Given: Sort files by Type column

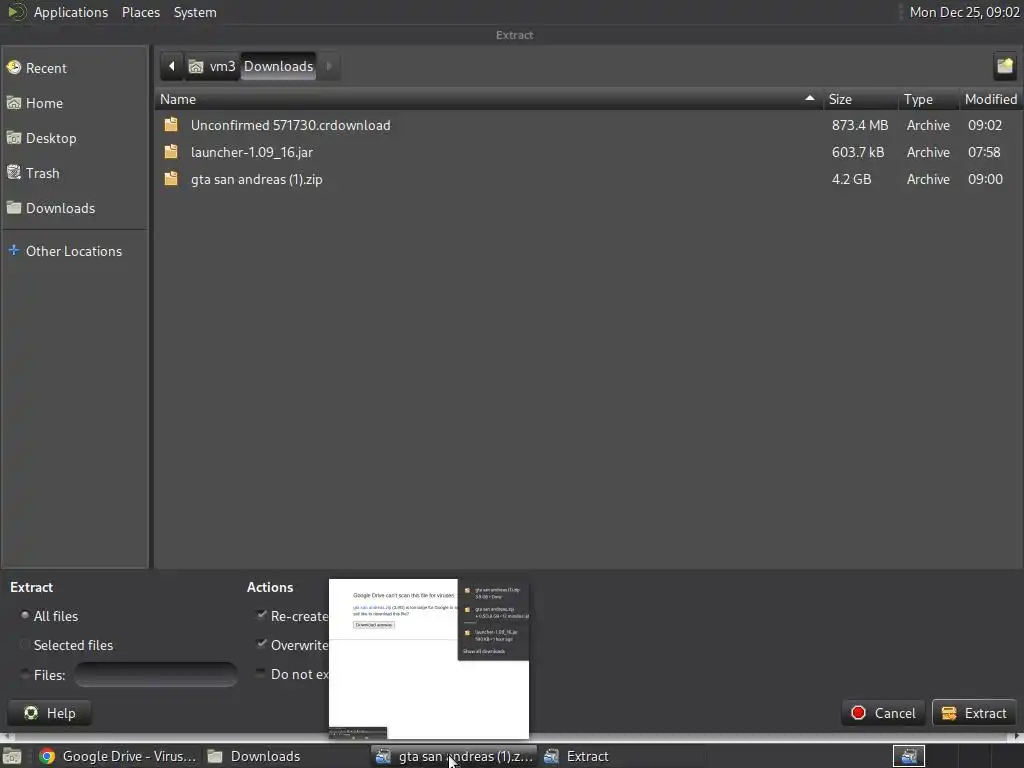Looking at the screenshot, I should tap(928, 99).
